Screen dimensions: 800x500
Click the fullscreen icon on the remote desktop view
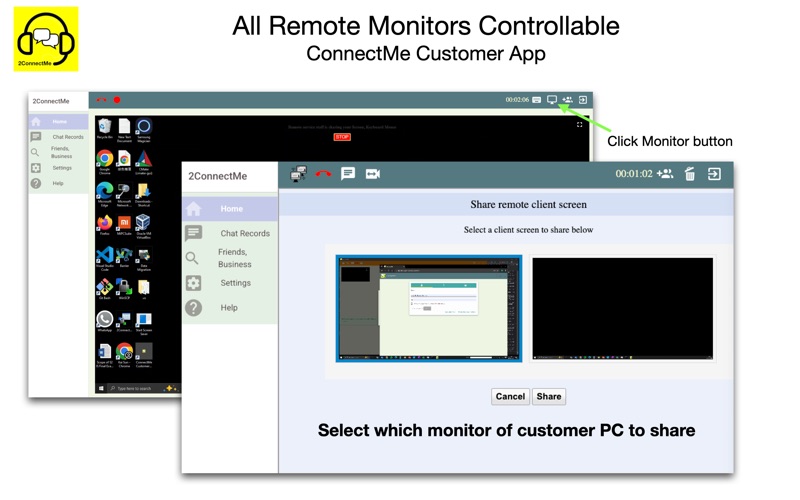click(x=580, y=124)
